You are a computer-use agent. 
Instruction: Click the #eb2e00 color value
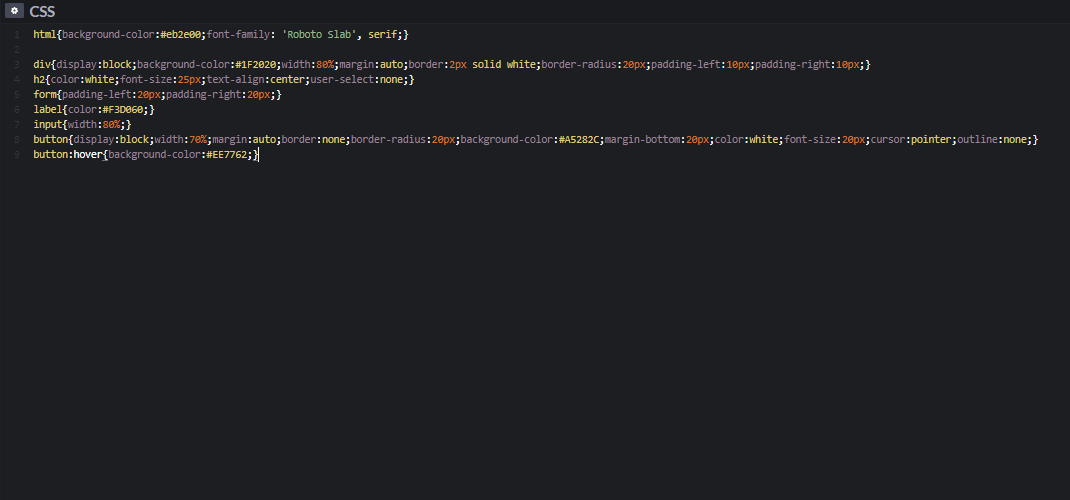tap(180, 35)
